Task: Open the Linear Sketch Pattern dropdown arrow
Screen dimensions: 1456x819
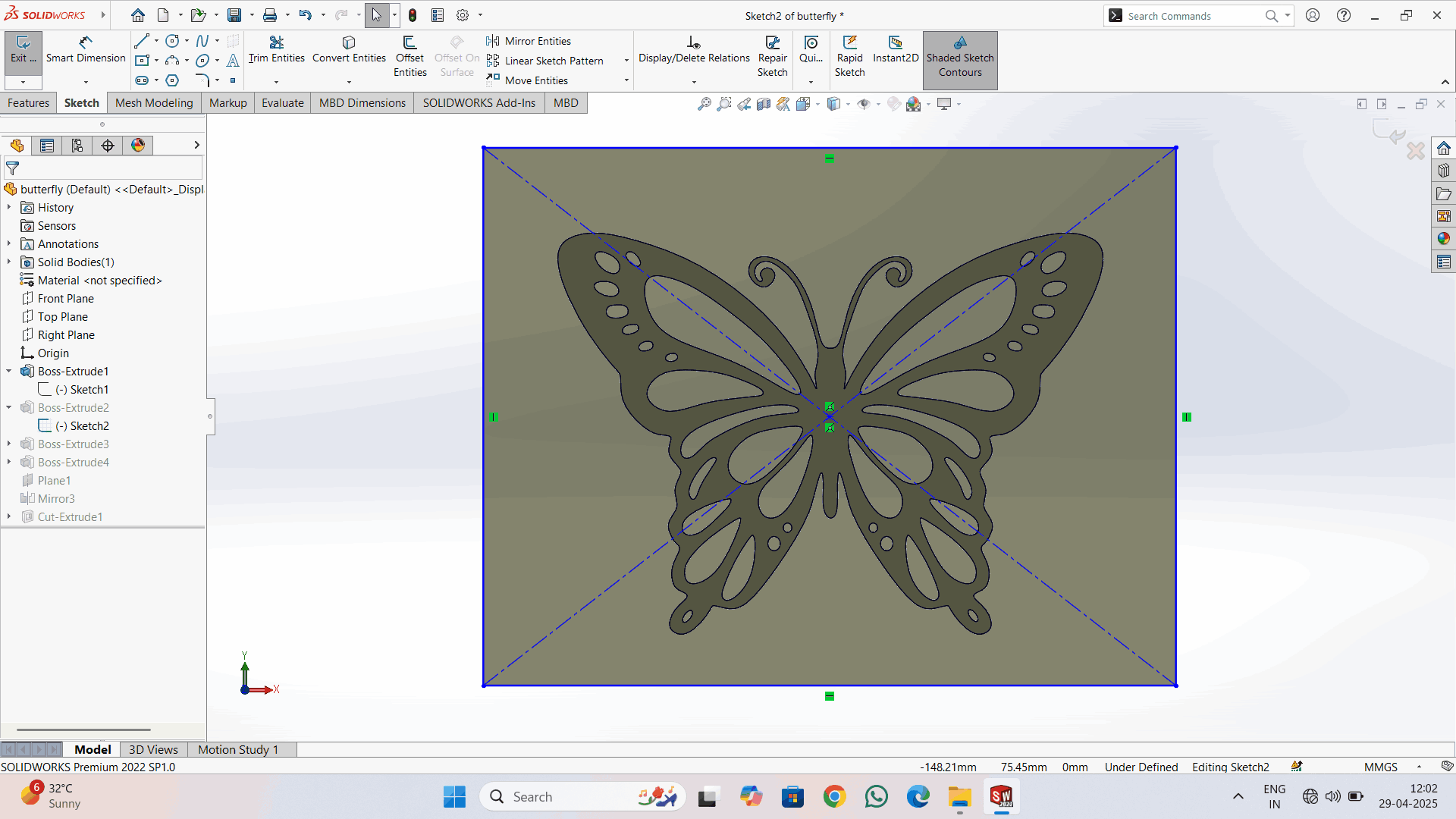Action: pos(626,61)
